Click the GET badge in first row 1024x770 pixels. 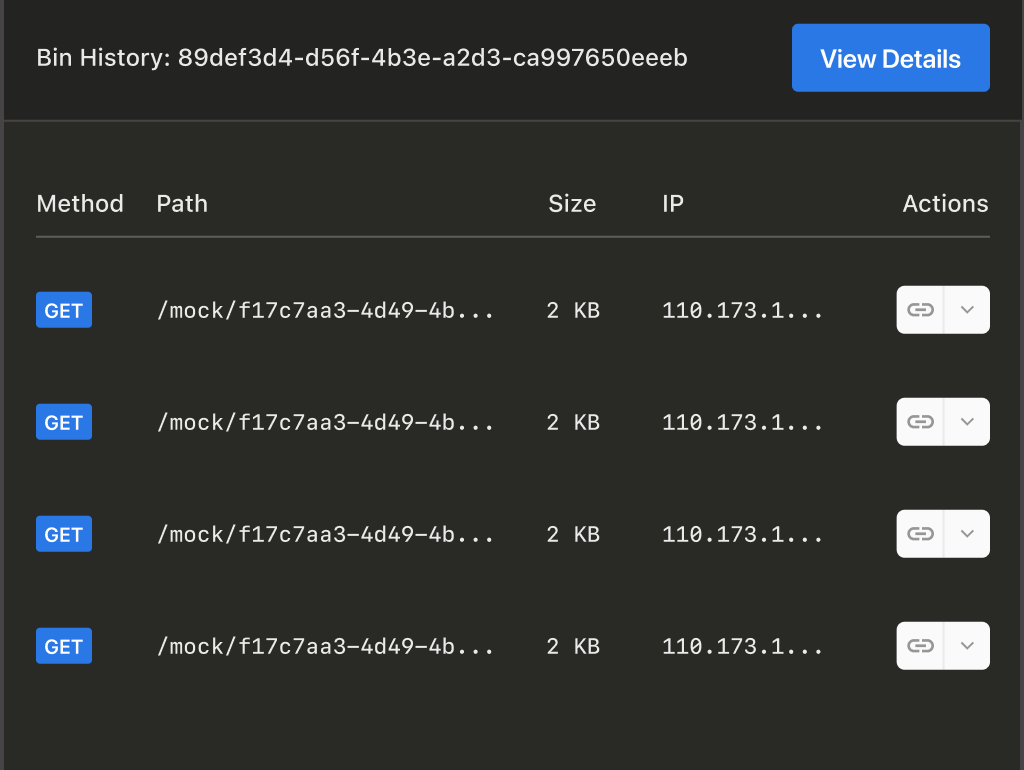(64, 310)
